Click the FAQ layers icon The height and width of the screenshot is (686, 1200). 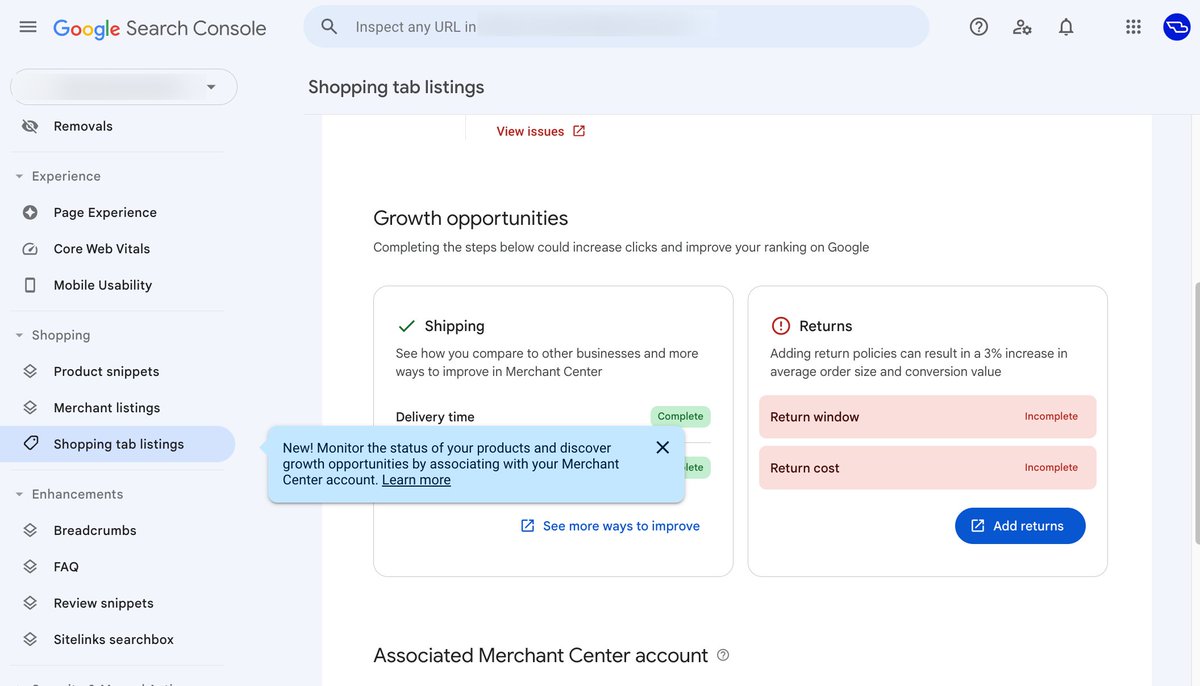[x=30, y=567]
